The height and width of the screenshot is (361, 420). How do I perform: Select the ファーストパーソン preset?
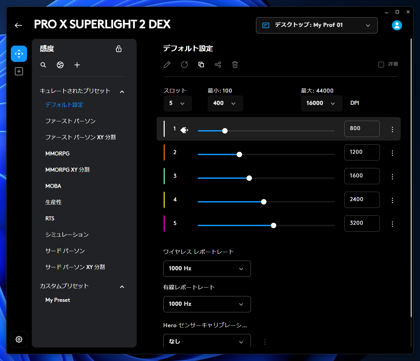70,121
